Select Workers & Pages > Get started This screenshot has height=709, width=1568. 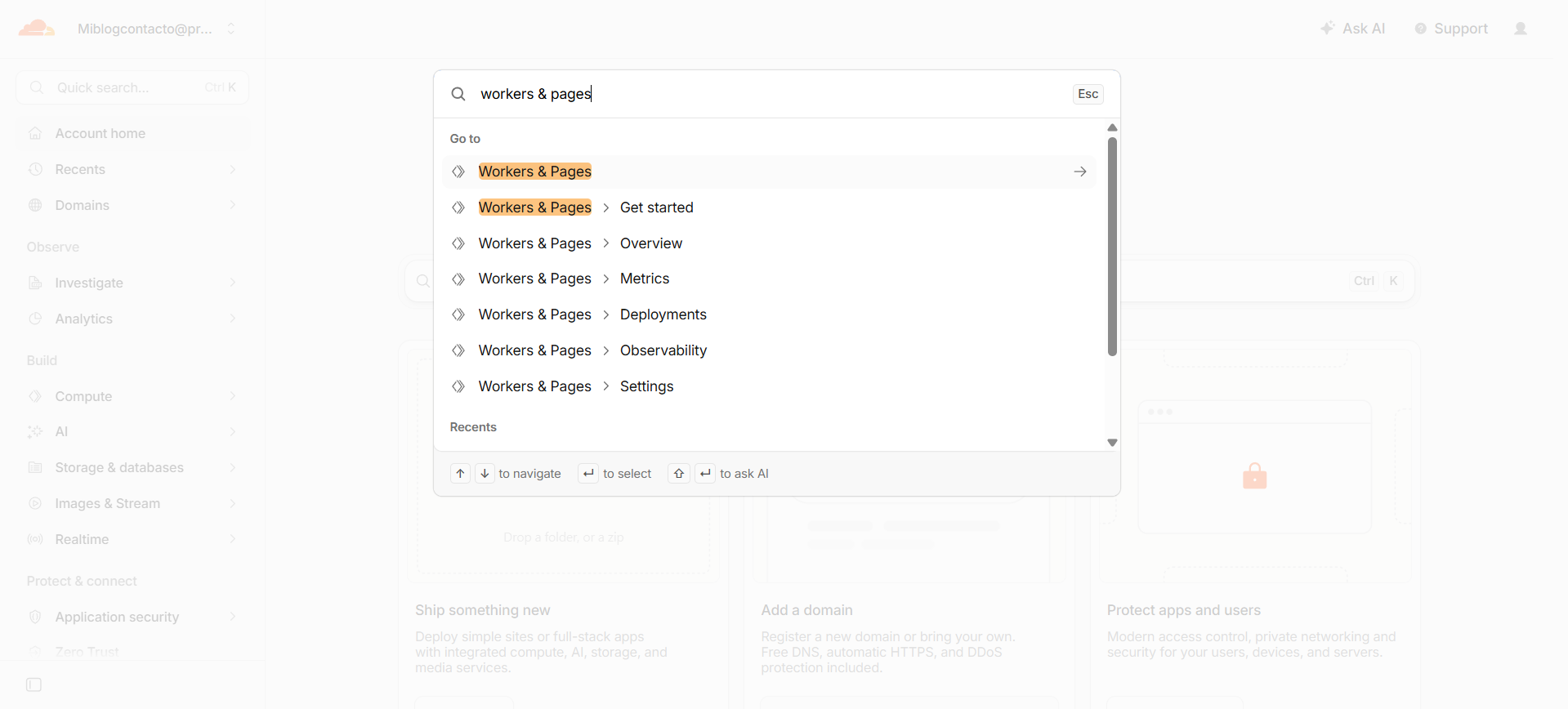coord(769,207)
